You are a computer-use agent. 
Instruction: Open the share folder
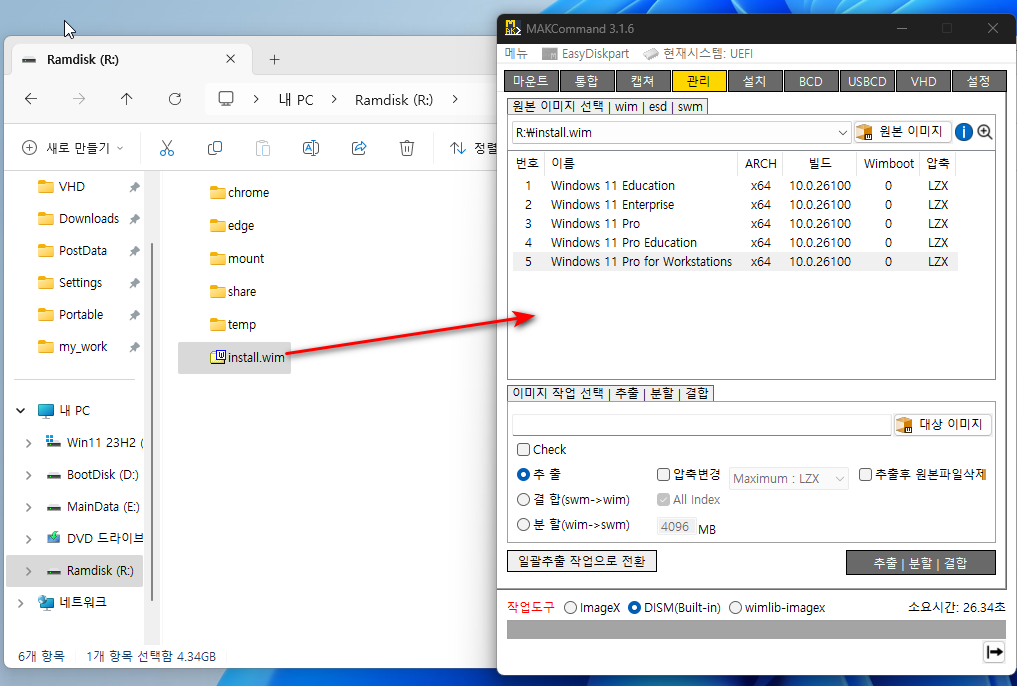pyautogui.click(x=233, y=292)
